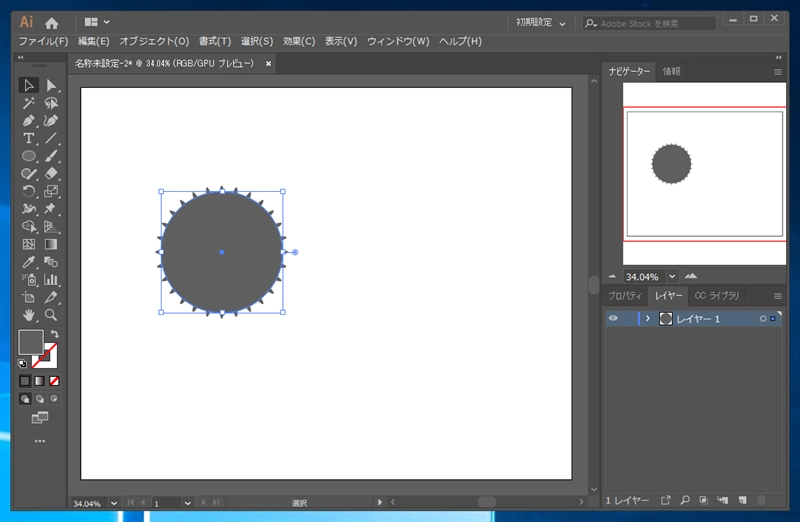The height and width of the screenshot is (522, 800).
Task: Select the Line Segment tool
Action: pos(51,138)
